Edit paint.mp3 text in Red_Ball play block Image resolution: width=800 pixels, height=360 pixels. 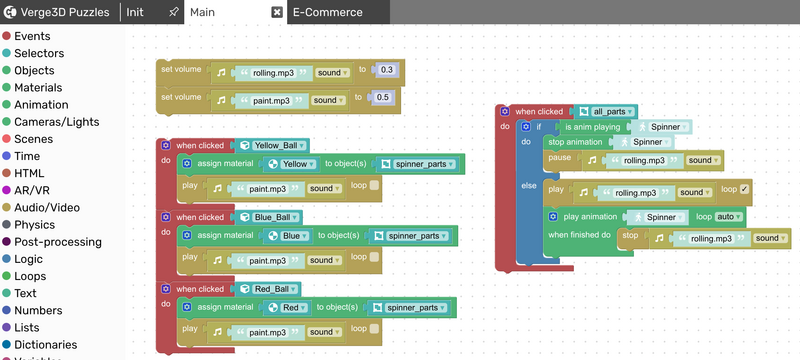click(267, 332)
